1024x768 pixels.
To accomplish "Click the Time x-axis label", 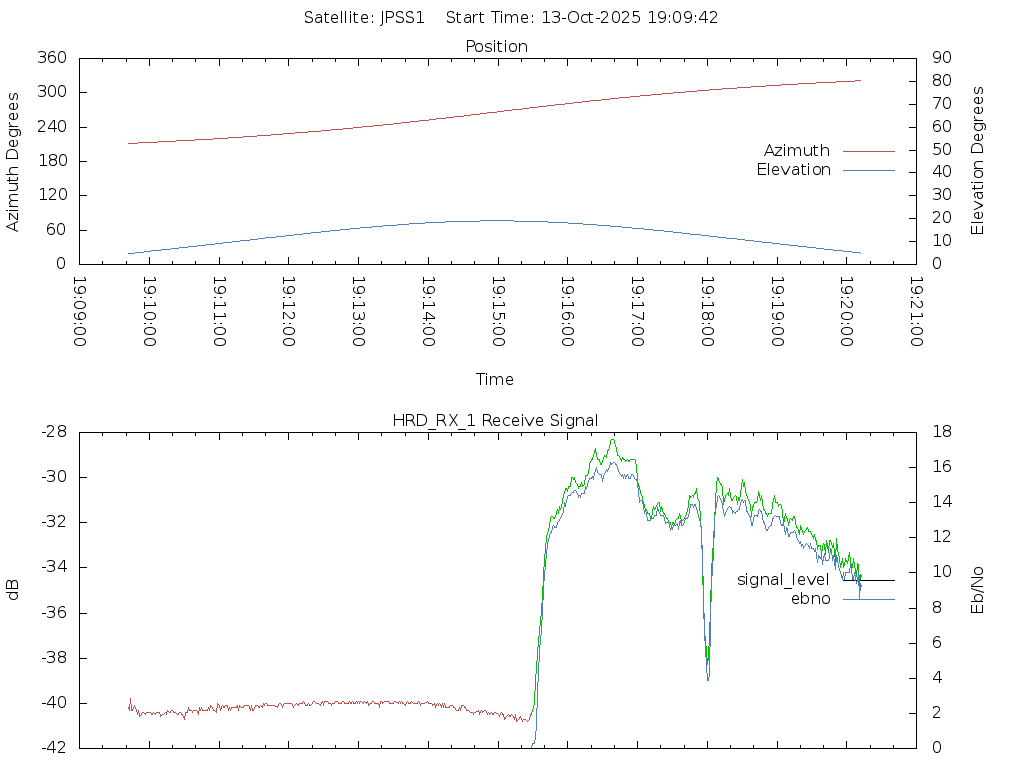I will [495, 379].
